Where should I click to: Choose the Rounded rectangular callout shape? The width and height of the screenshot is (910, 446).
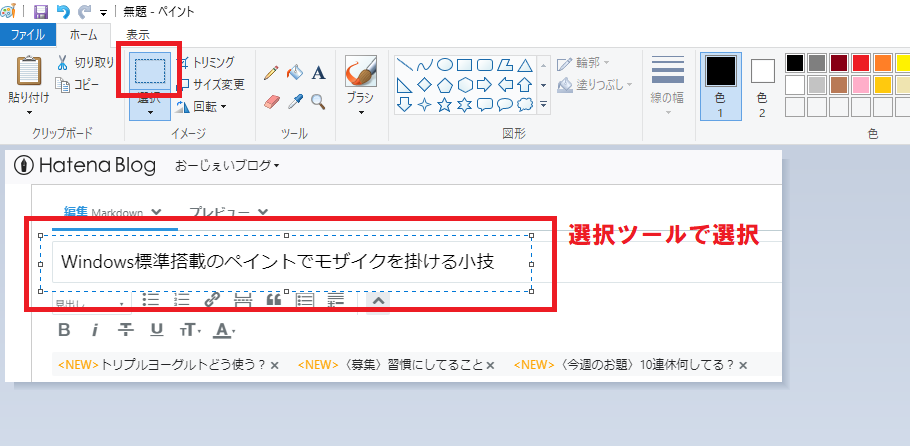click(x=485, y=105)
